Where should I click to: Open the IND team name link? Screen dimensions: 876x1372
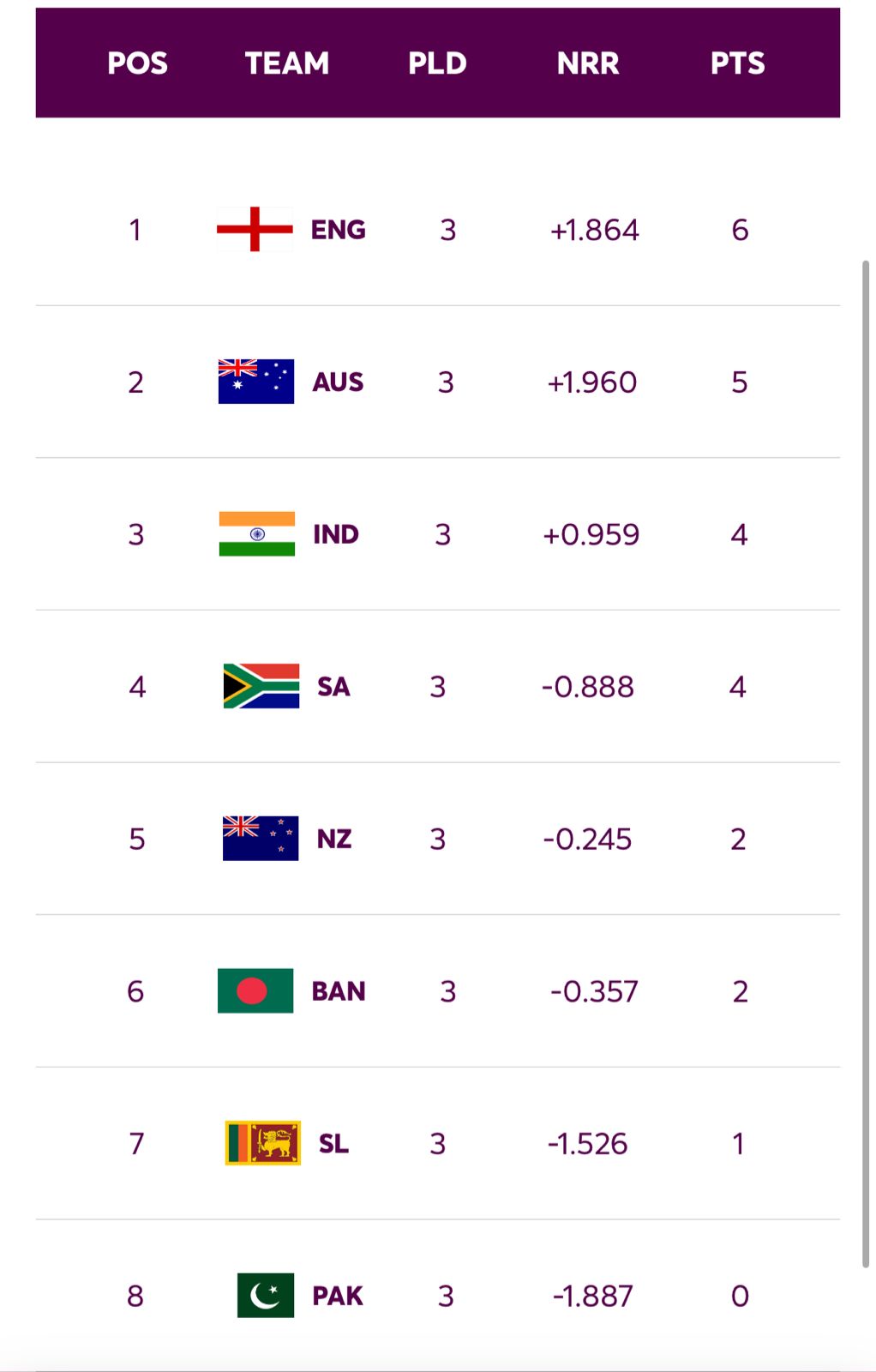click(336, 534)
